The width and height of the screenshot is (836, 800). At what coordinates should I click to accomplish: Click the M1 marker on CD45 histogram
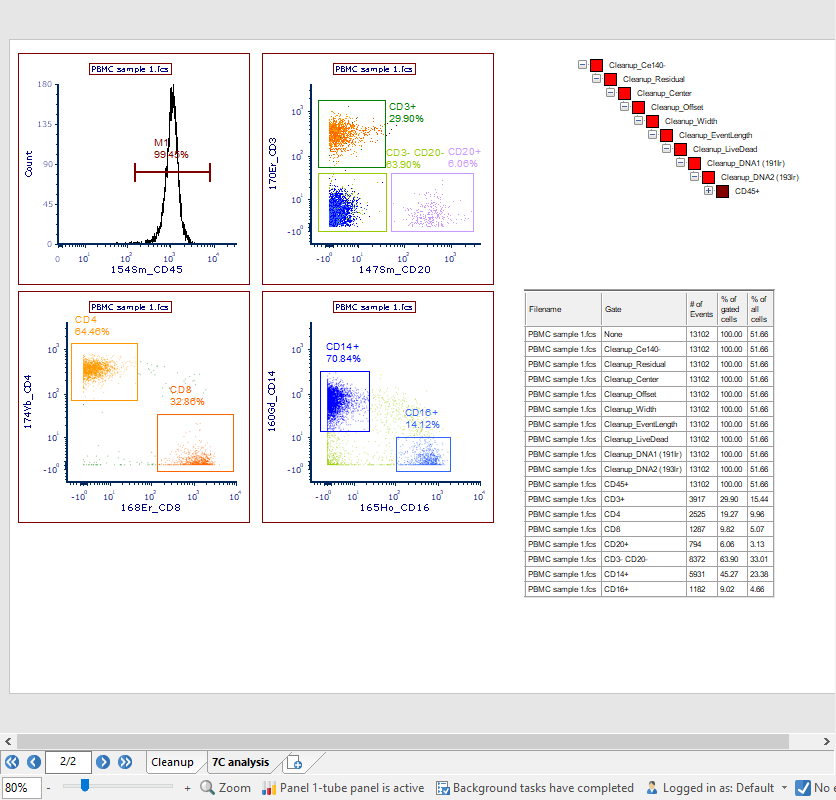[x=172, y=172]
